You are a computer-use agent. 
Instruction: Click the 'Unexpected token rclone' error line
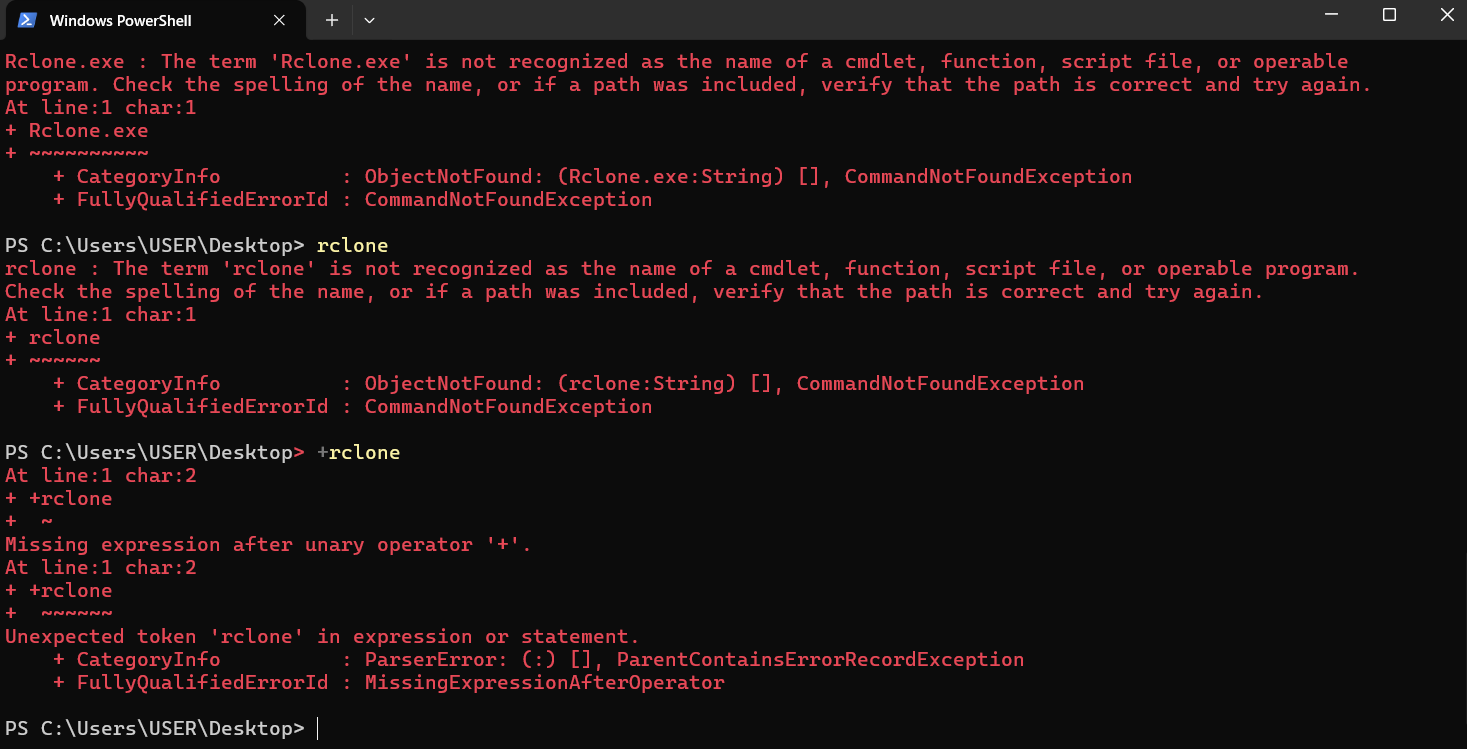click(322, 637)
